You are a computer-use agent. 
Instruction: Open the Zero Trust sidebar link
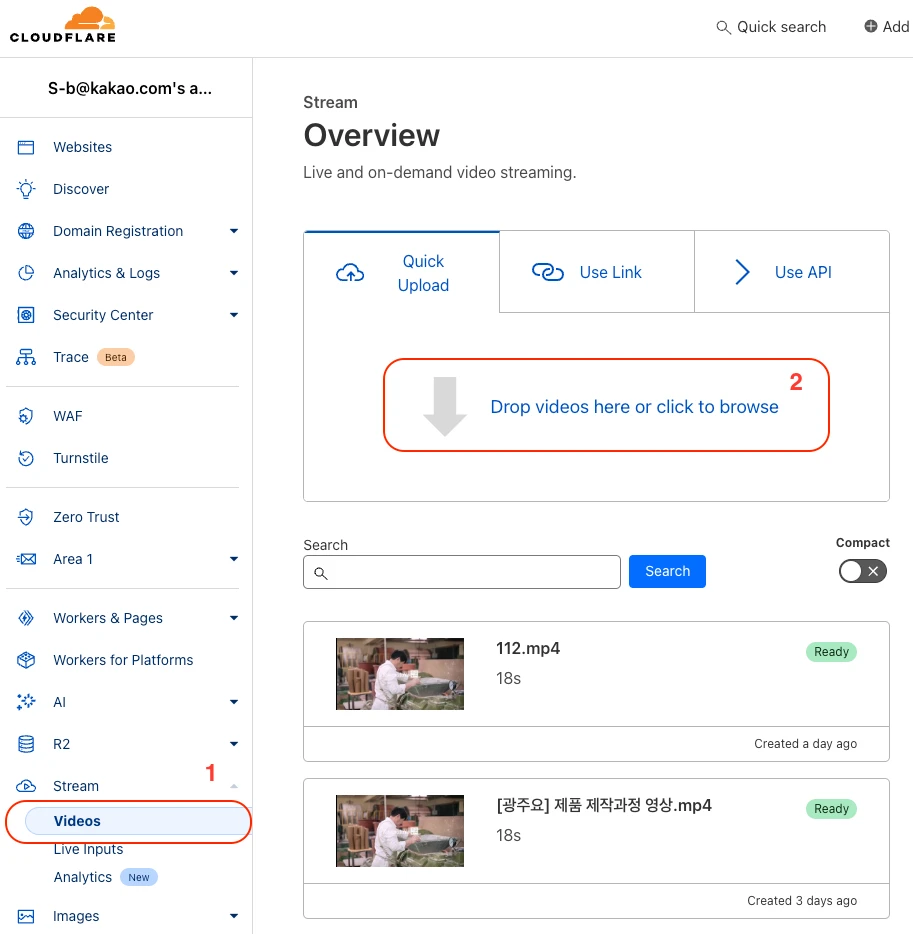point(86,517)
